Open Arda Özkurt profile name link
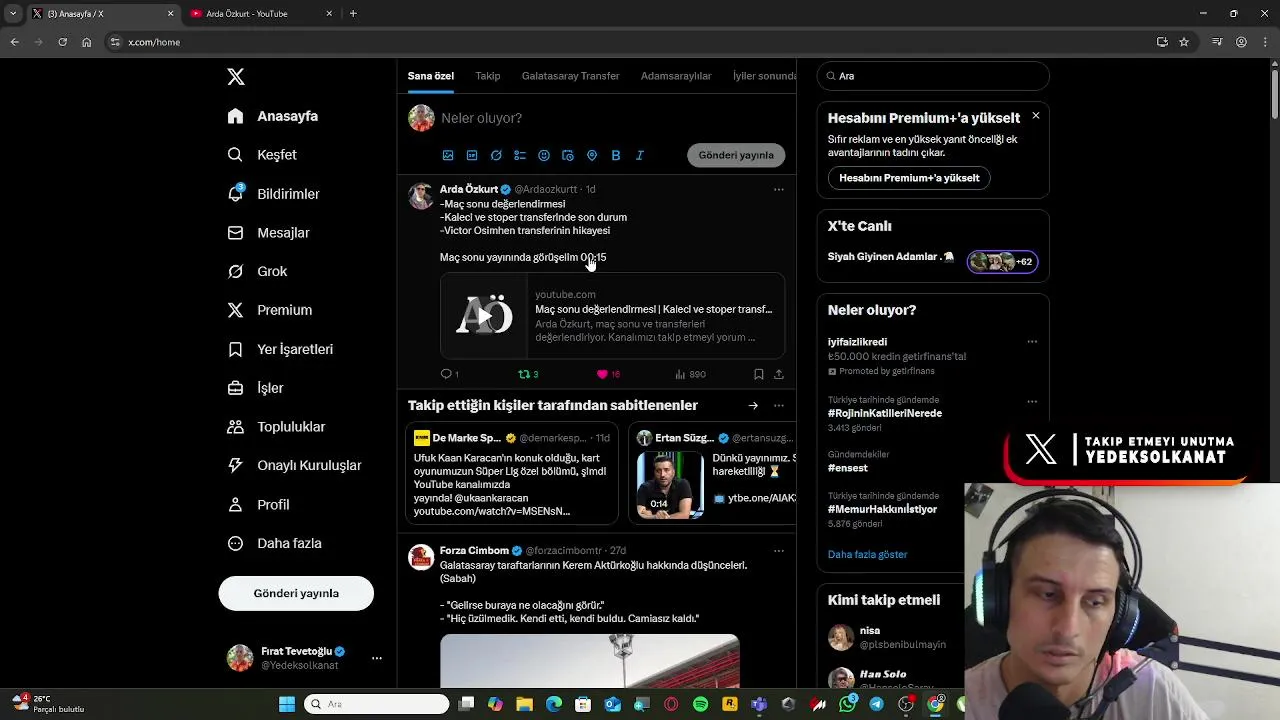This screenshot has width=1280, height=720. pos(469,189)
